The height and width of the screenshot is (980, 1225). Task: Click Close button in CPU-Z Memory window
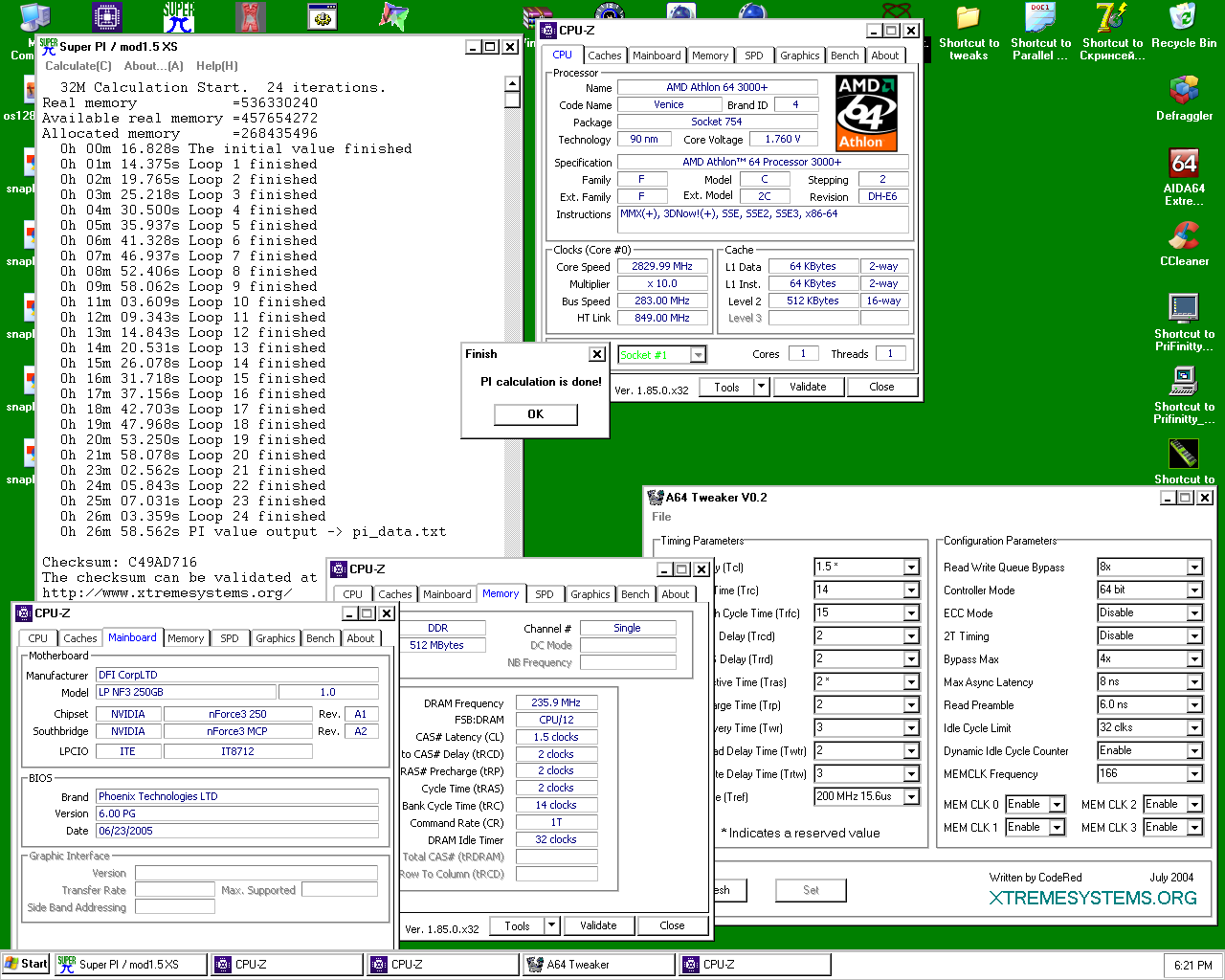tap(672, 925)
